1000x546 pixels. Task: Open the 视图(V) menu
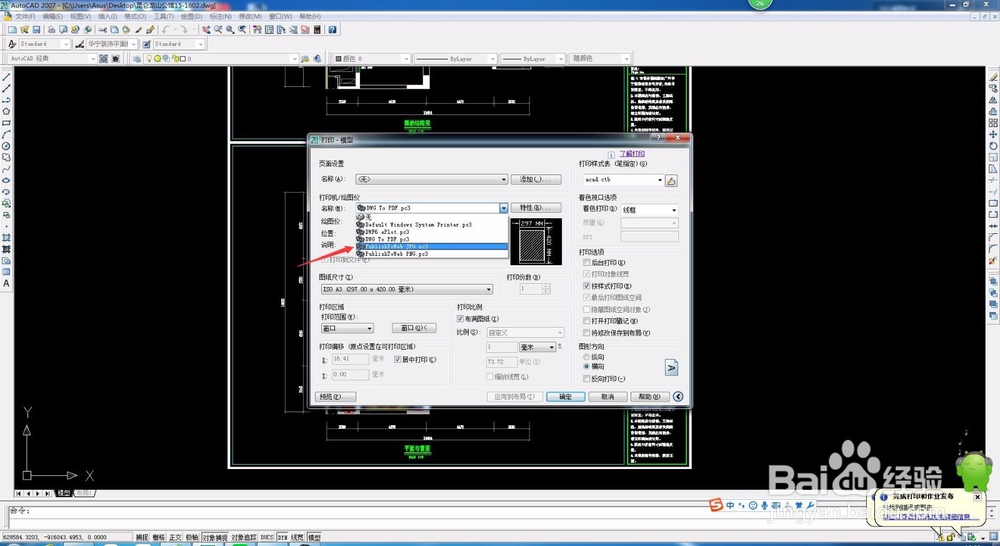pyautogui.click(x=80, y=16)
